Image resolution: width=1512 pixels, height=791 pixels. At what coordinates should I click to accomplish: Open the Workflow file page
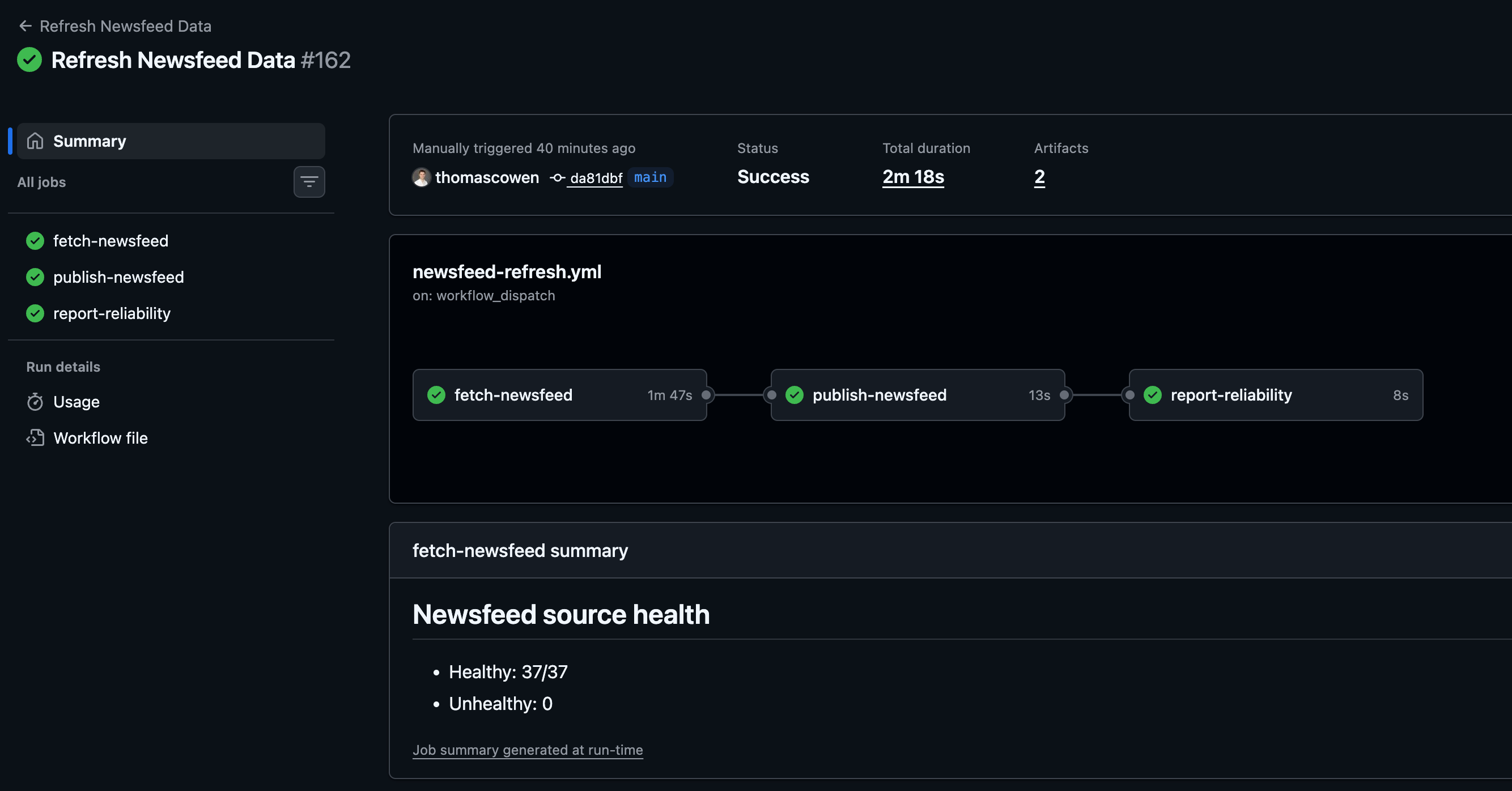coord(171,439)
